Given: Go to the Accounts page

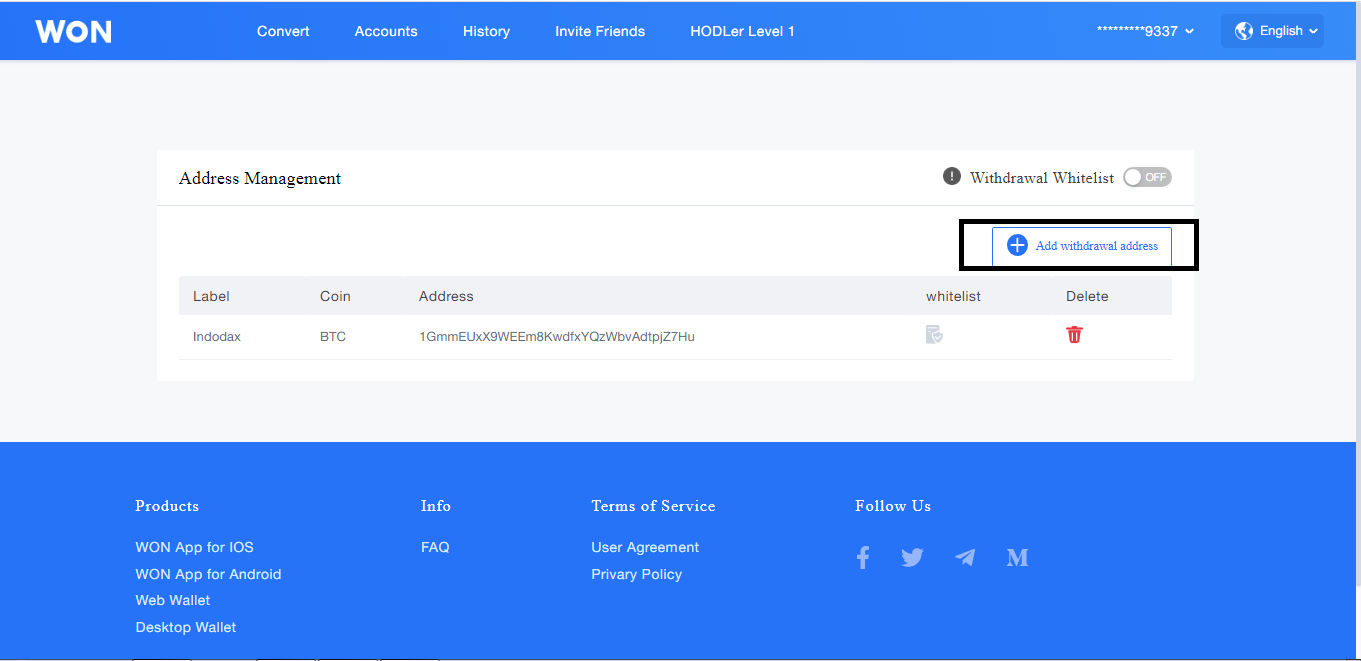Looking at the screenshot, I should [x=386, y=31].
